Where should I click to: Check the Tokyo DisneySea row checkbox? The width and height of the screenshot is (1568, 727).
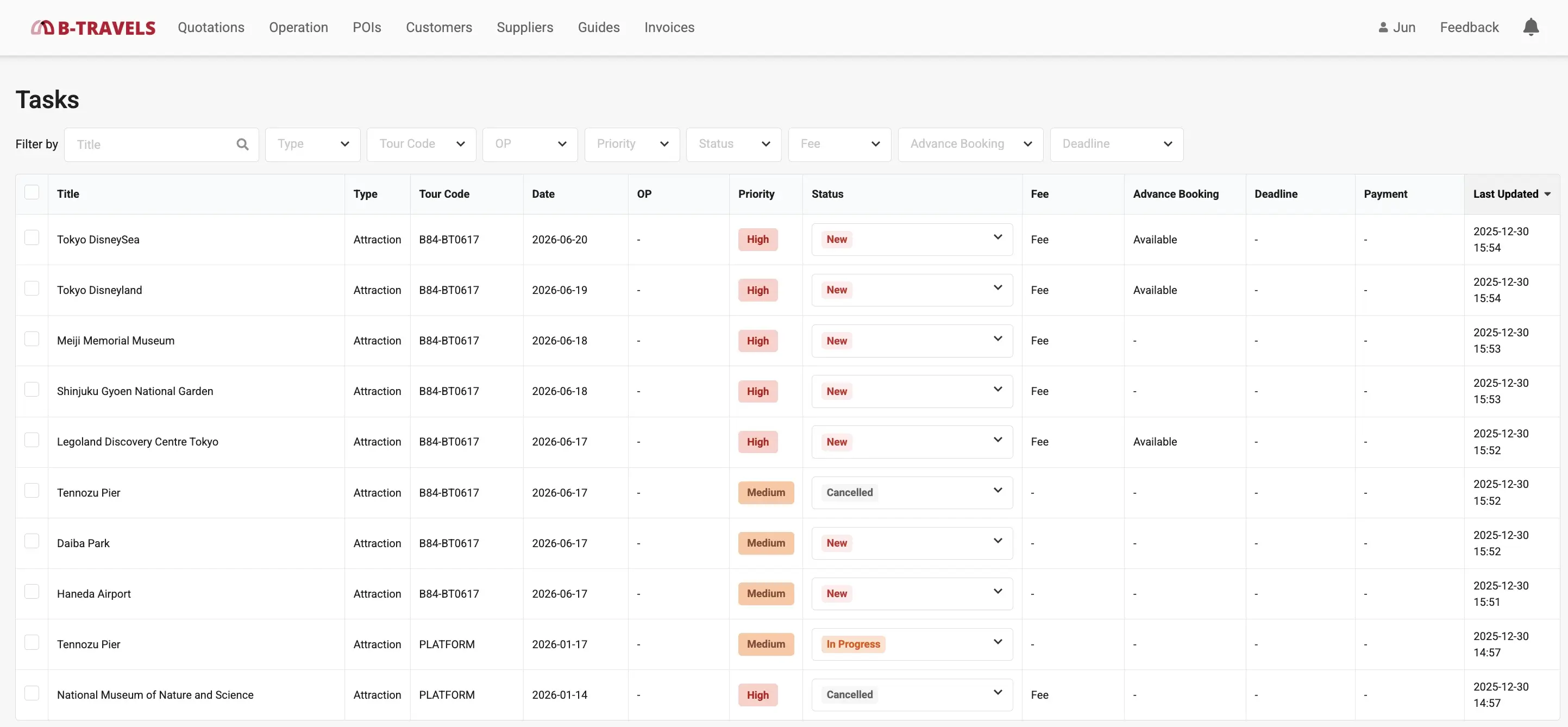32,237
